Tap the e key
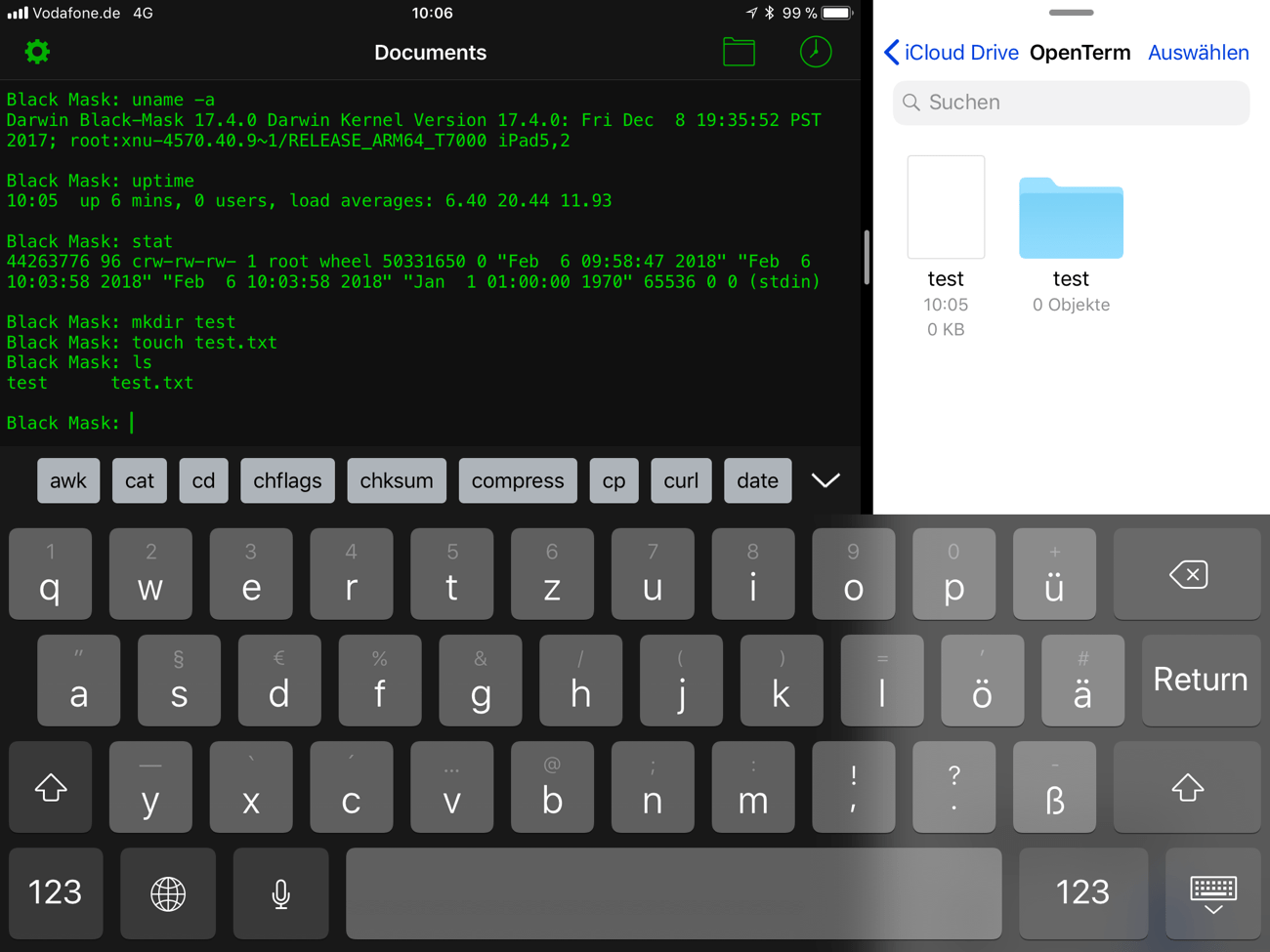Viewport: 1270px width, 952px height. click(251, 574)
